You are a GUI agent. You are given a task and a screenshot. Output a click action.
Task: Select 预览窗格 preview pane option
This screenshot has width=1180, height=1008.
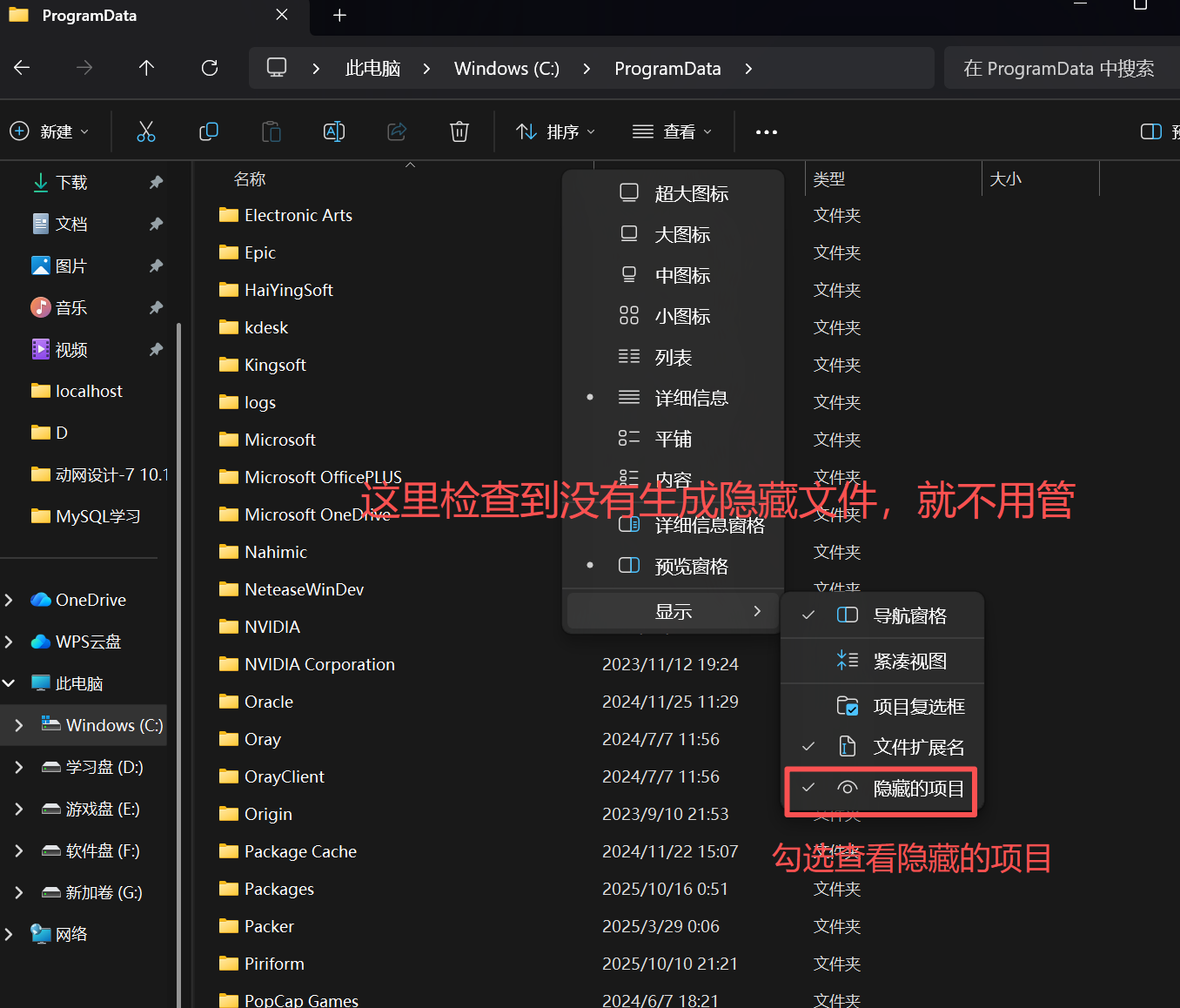674,566
